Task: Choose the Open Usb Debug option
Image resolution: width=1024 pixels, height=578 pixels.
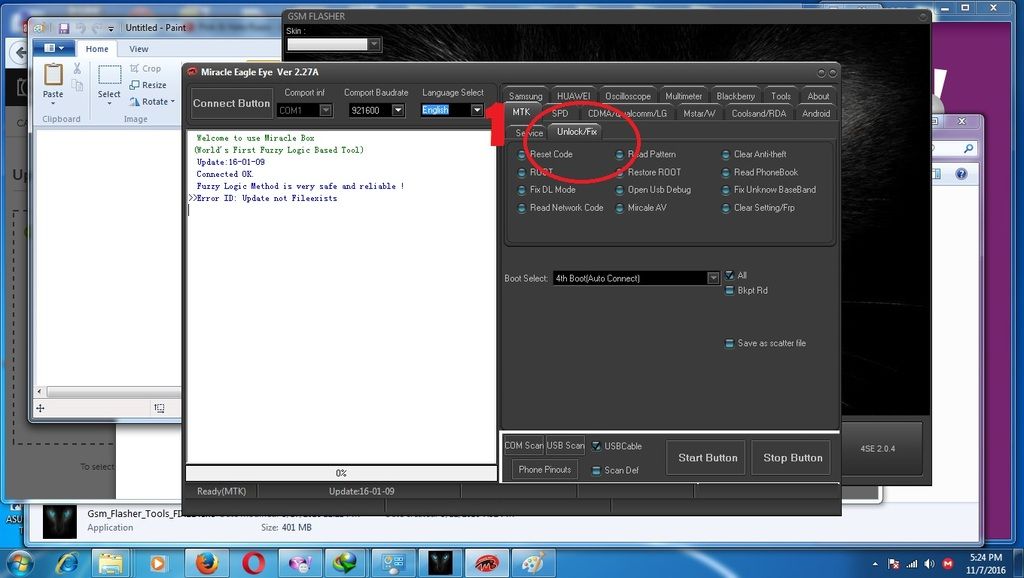Action: coord(653,190)
